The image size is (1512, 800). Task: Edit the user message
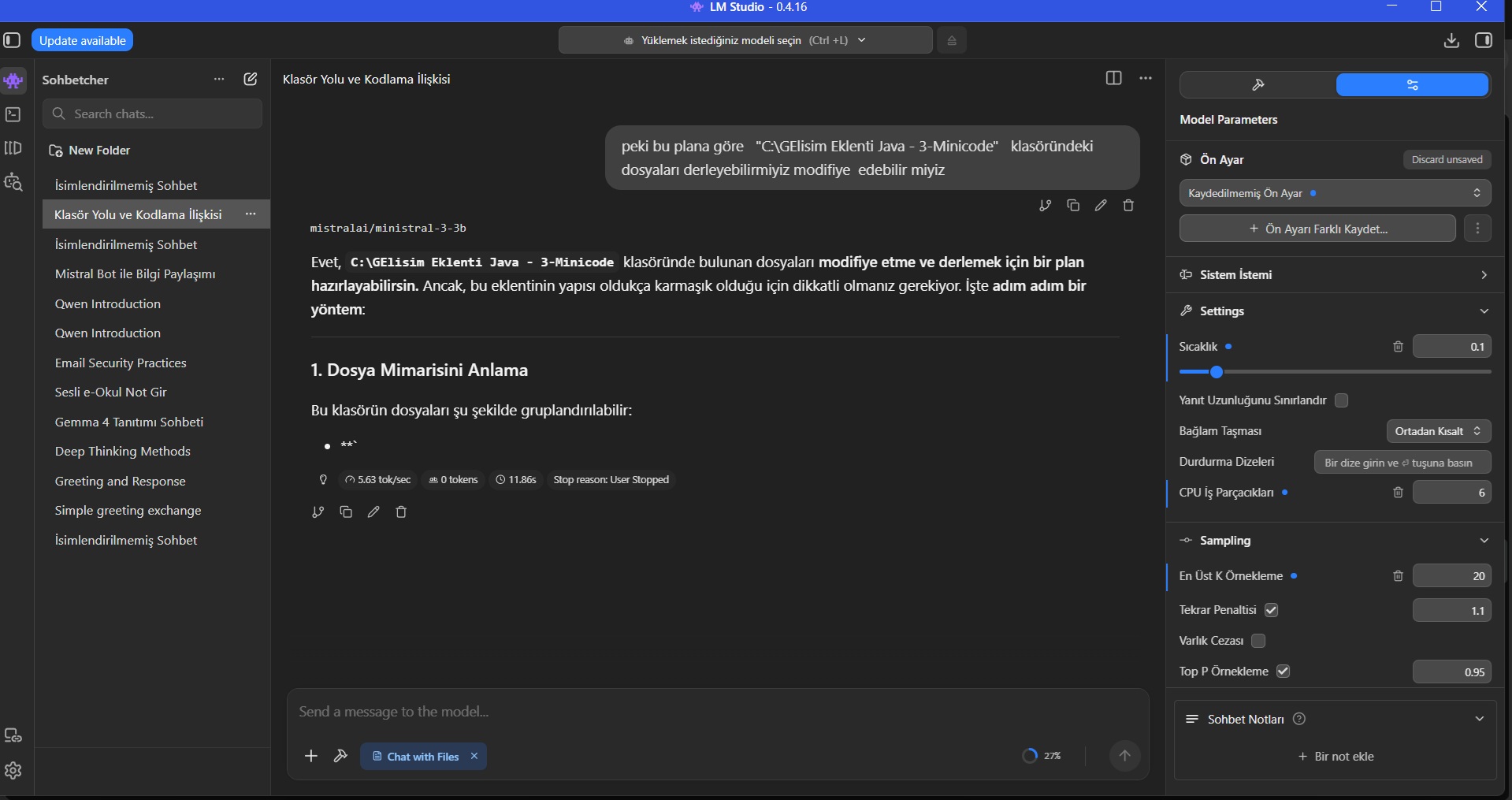(x=1101, y=205)
